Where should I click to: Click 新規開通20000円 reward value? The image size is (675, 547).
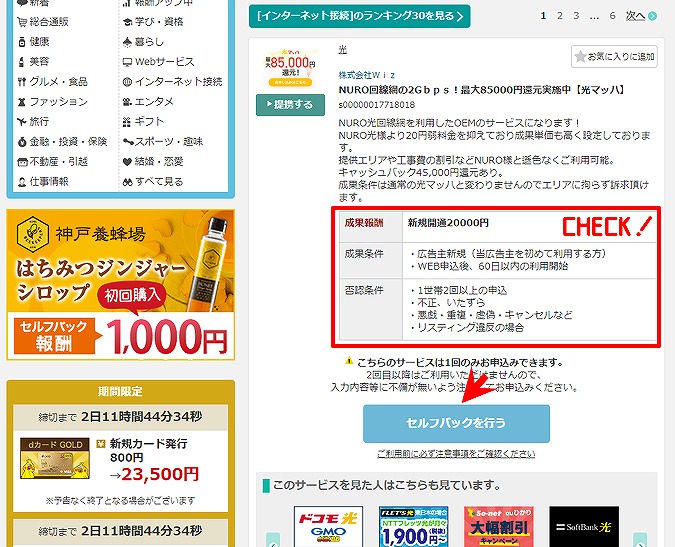pos(448,223)
